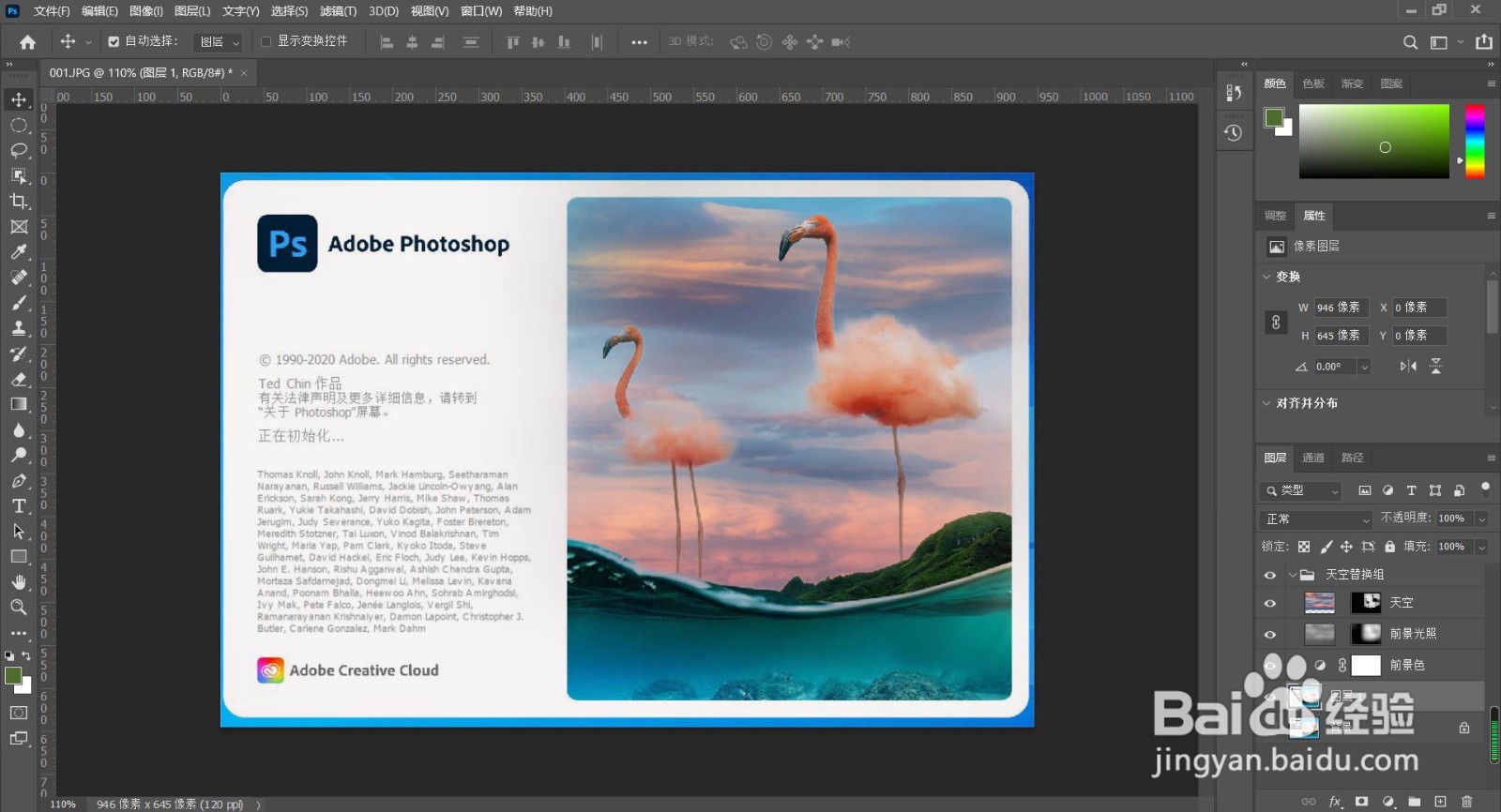Open the 文件(F) menu
Viewport: 1501px width, 812px height.
pos(52,11)
